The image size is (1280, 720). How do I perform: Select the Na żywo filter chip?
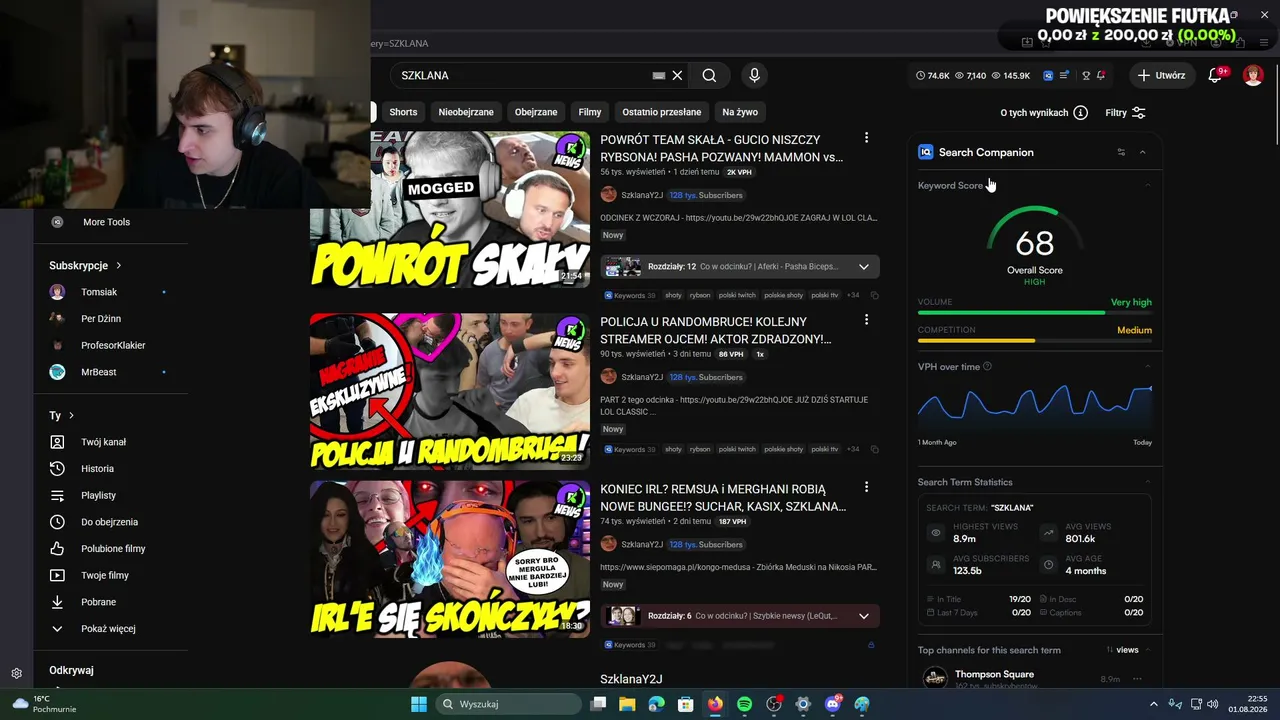[x=740, y=112]
